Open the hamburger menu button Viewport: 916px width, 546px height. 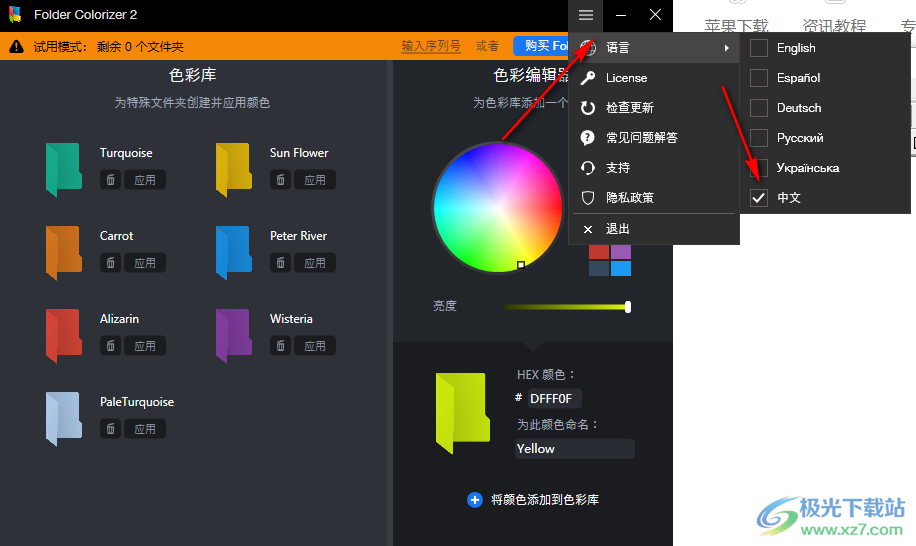(585, 15)
